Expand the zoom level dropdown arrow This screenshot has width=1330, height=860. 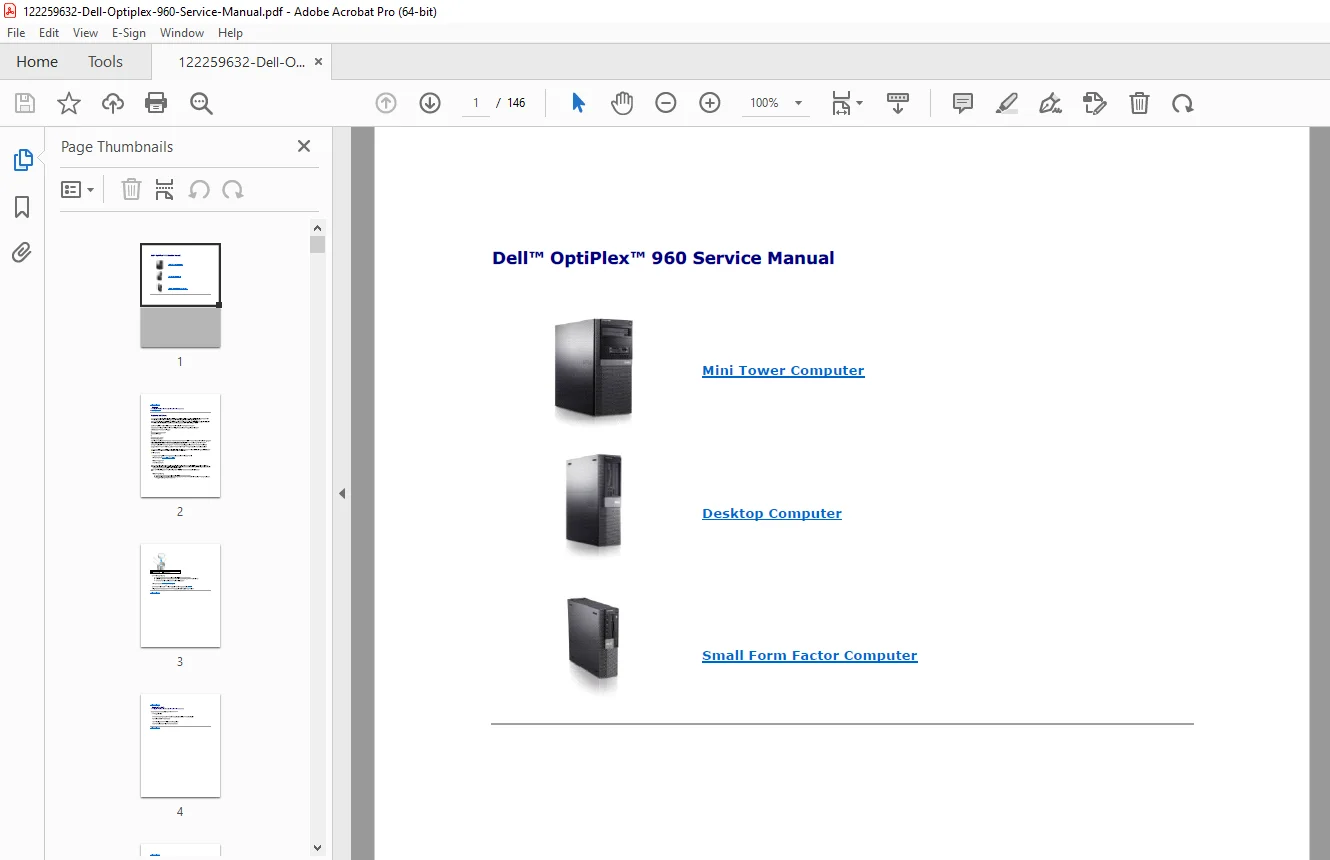click(798, 103)
